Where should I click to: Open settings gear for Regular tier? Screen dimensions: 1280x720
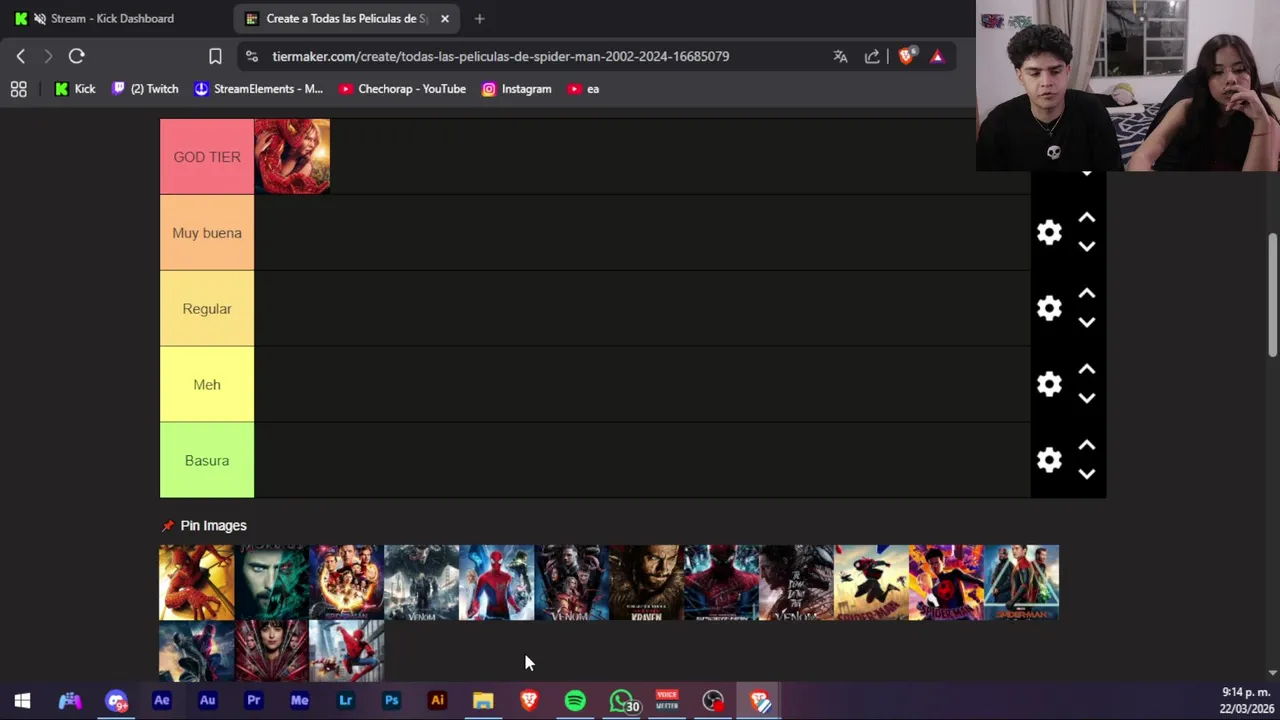click(x=1049, y=308)
